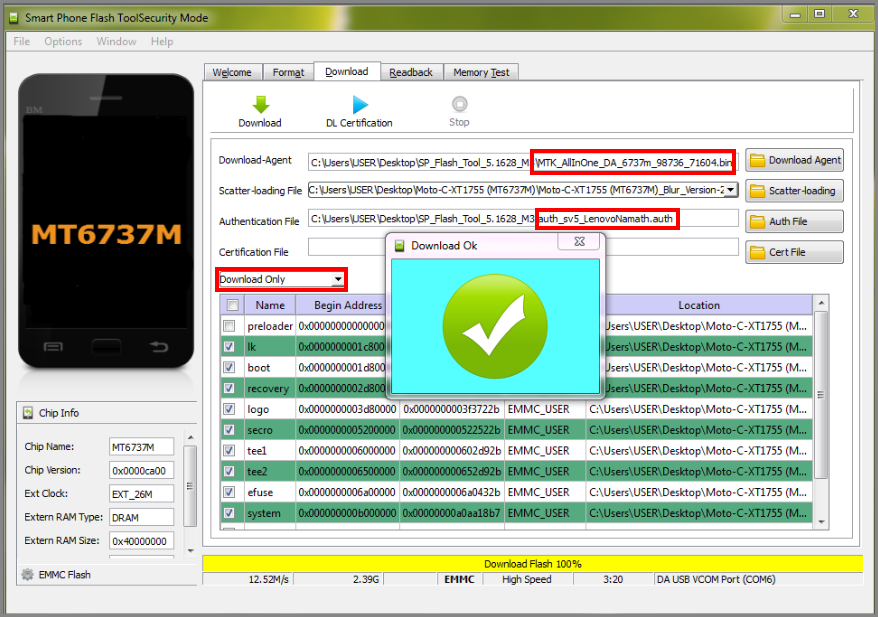
Task: Click the Authentication File path field
Action: pos(523,218)
